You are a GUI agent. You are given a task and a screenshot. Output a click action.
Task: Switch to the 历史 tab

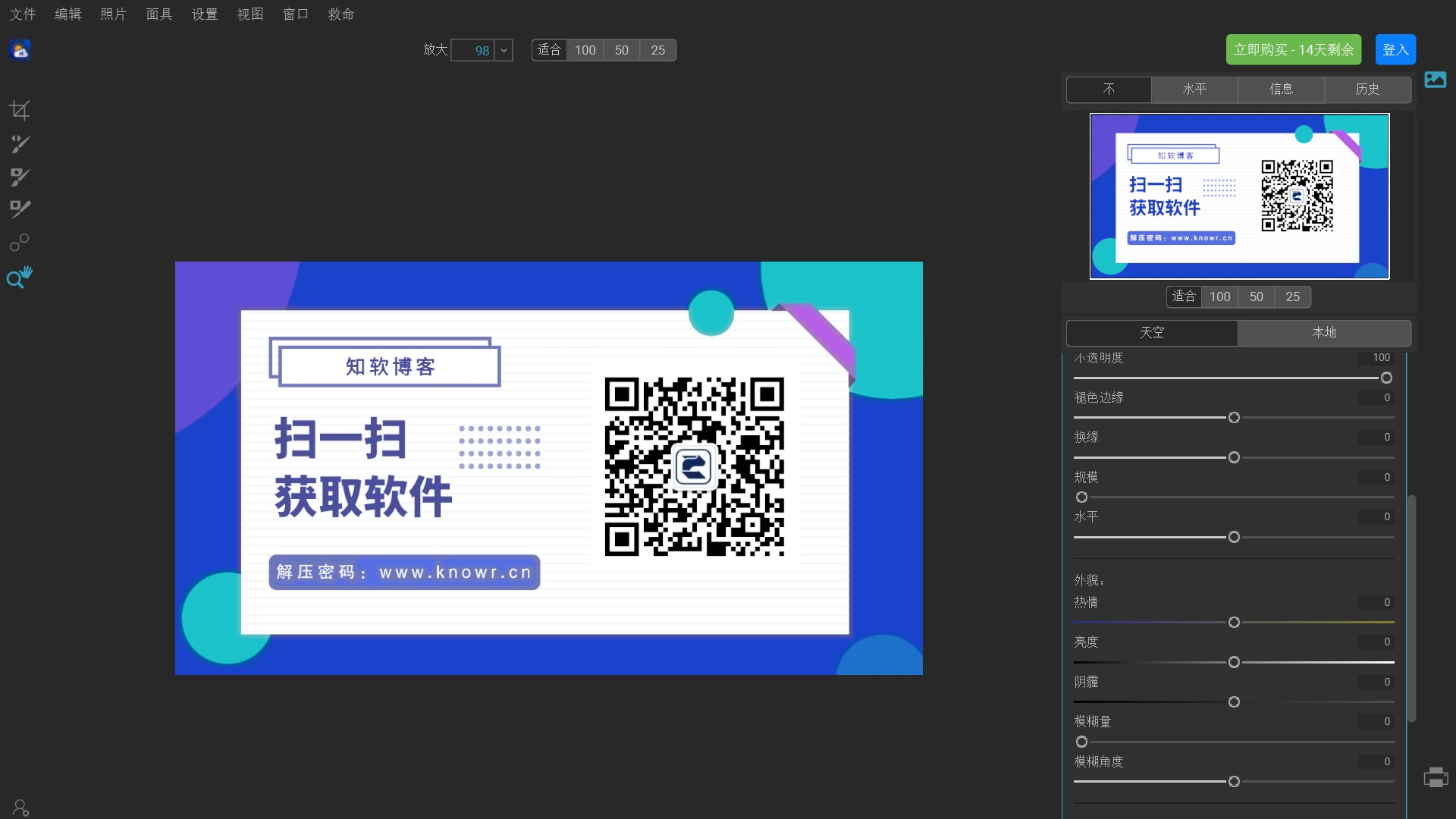(1368, 89)
